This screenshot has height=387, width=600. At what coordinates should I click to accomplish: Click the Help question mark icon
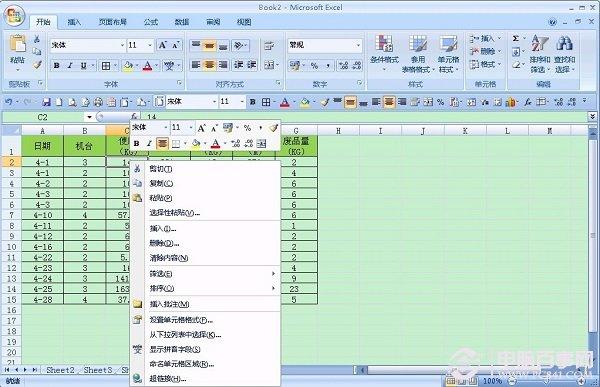552,22
